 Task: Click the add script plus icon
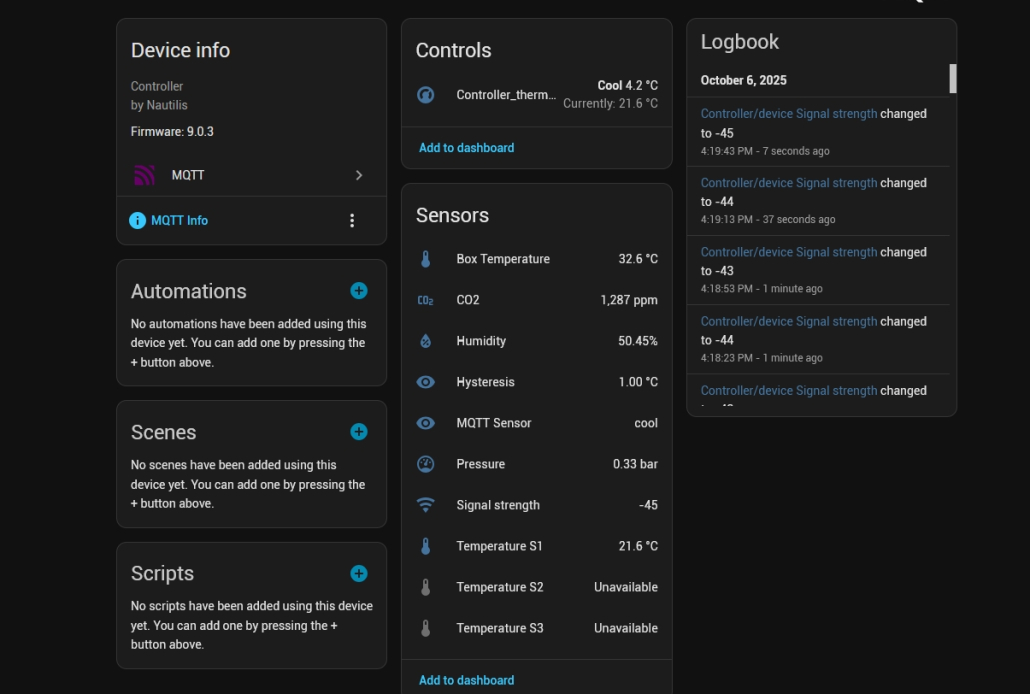[x=359, y=573]
